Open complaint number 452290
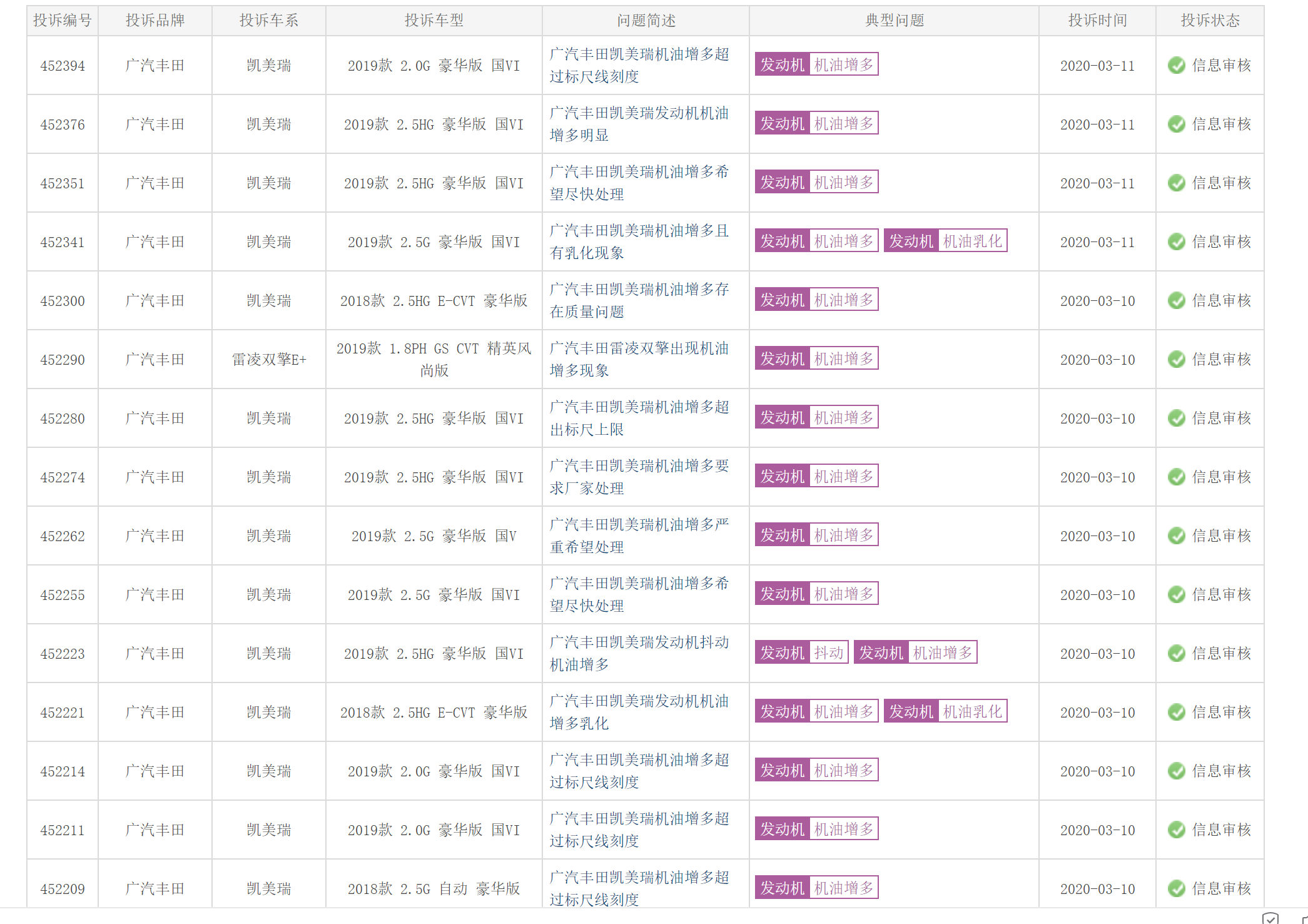 (63, 360)
